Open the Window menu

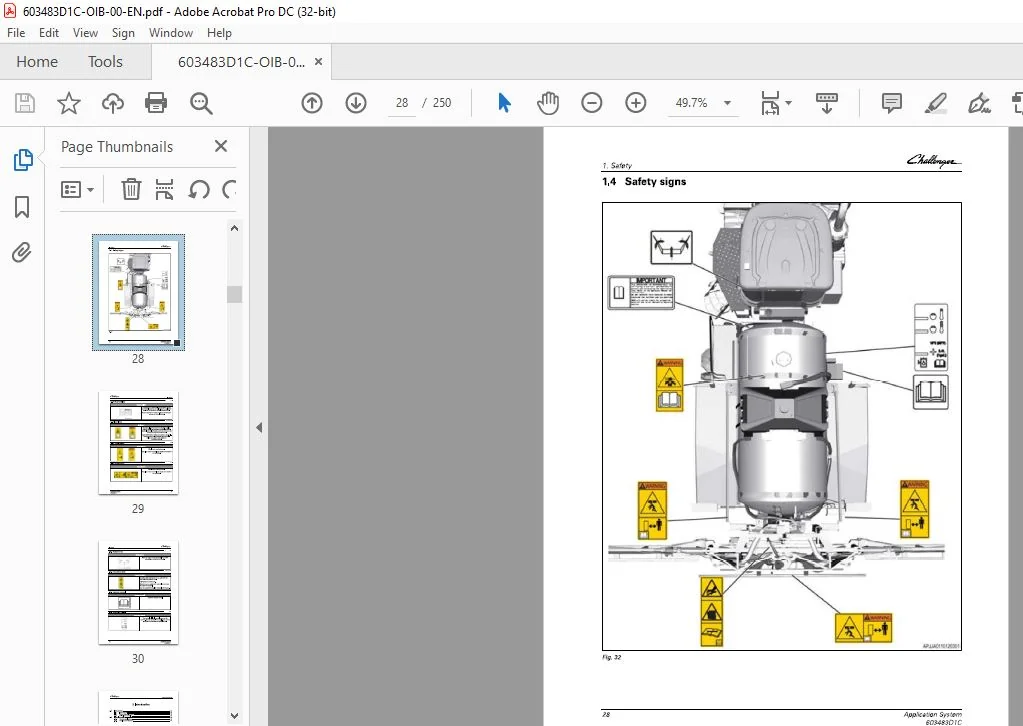point(171,33)
